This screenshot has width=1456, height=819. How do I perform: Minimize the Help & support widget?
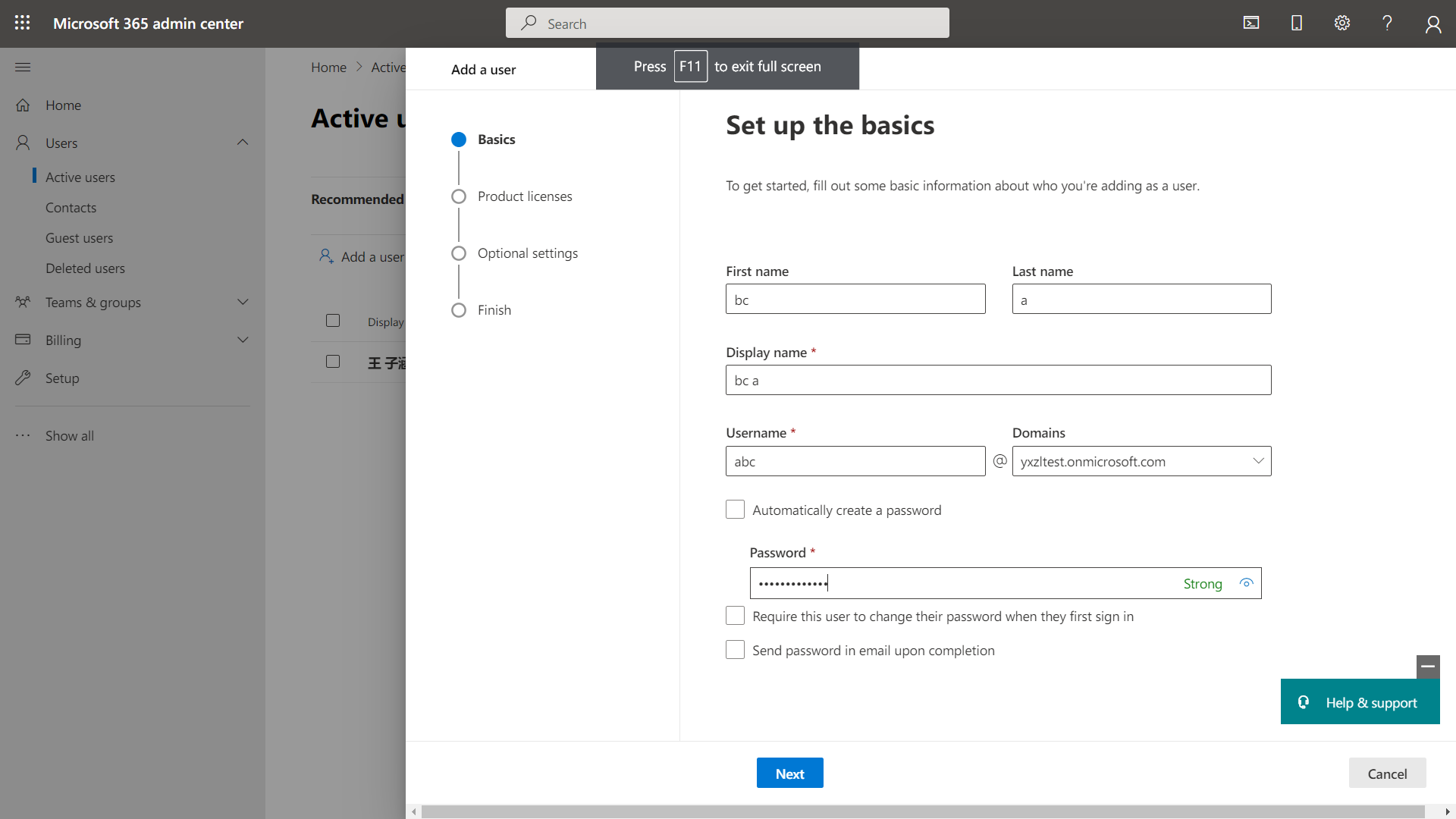[1428, 667]
